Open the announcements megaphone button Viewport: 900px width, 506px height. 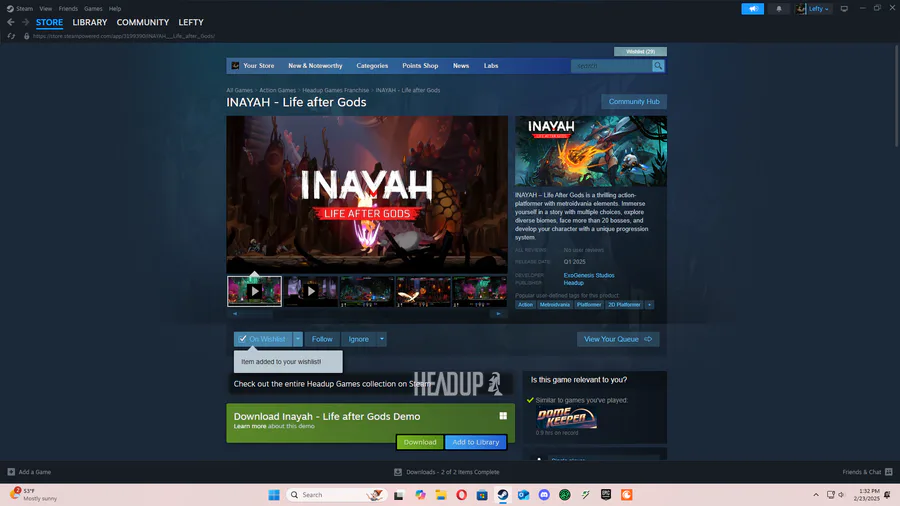click(752, 9)
